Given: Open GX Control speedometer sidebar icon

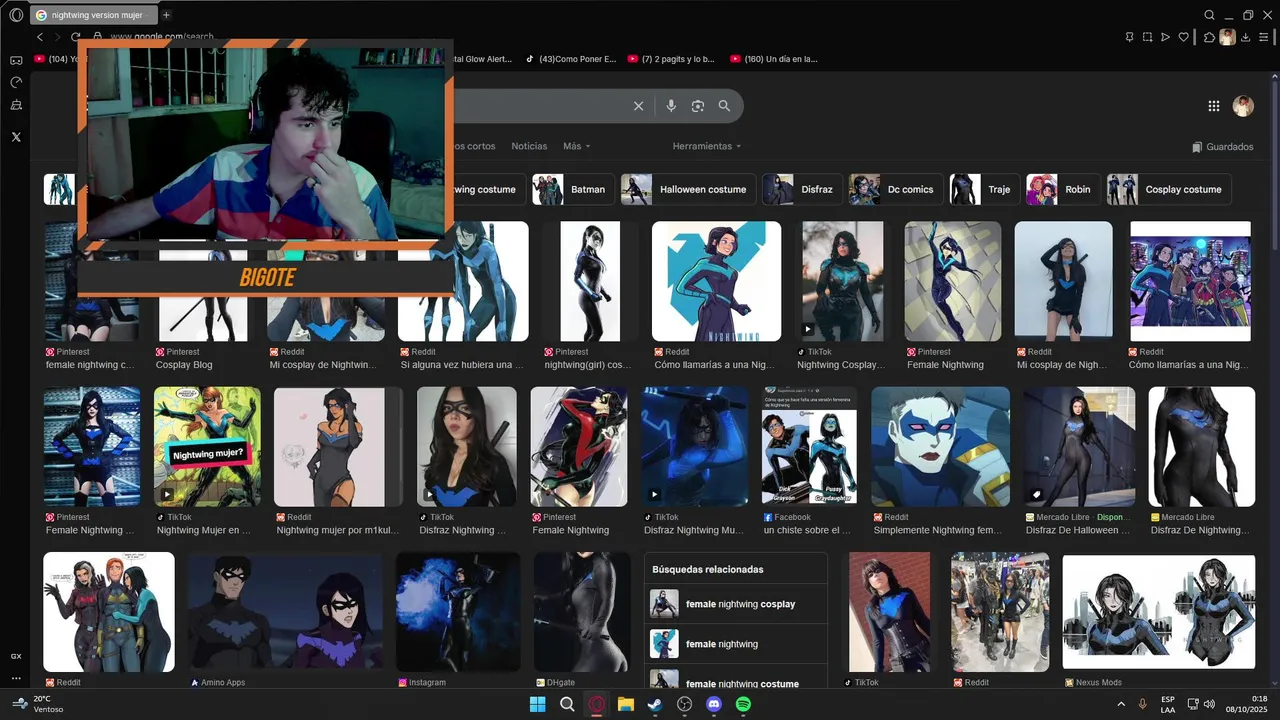Looking at the screenshot, I should [16, 82].
